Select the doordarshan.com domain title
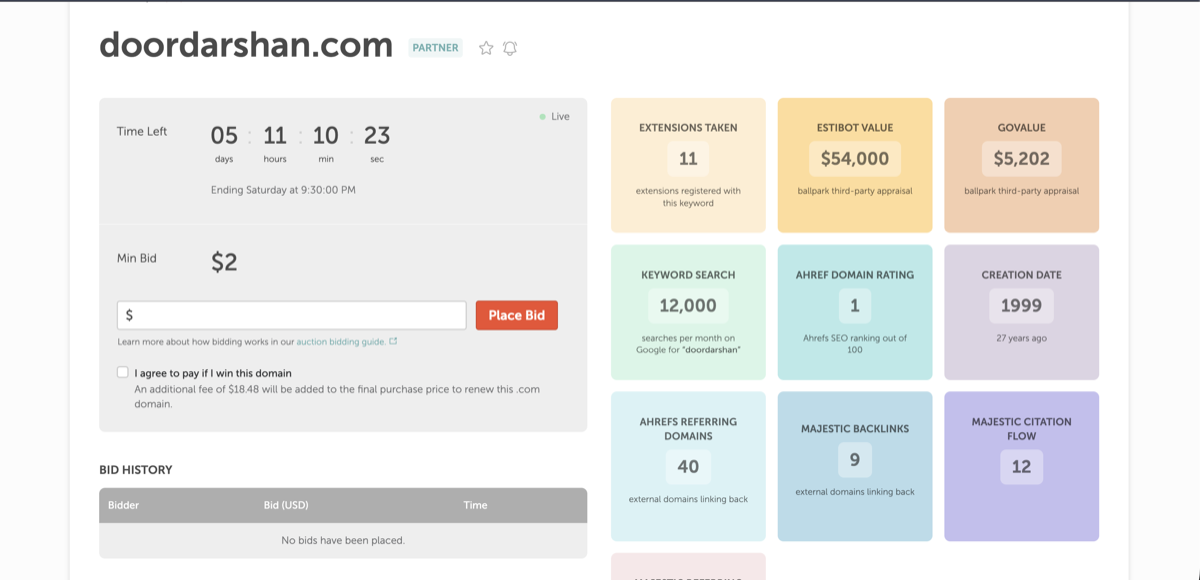Screen dimensions: 1200x580 [244, 46]
